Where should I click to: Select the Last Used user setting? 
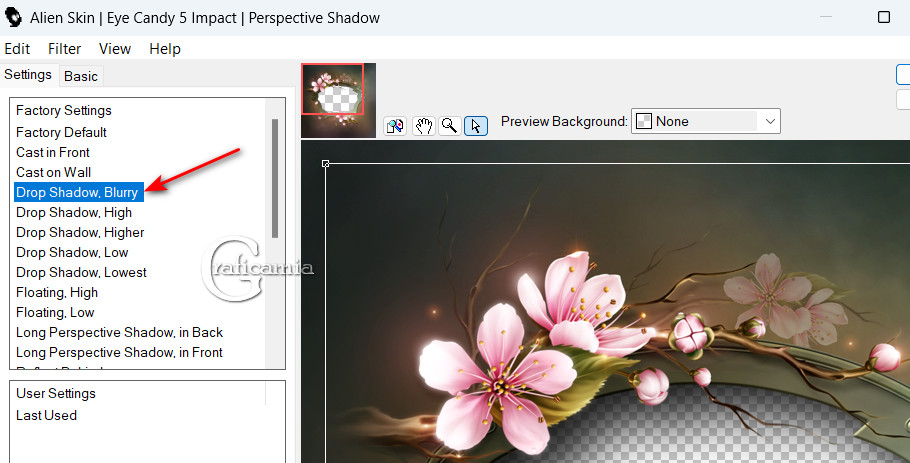[46, 415]
